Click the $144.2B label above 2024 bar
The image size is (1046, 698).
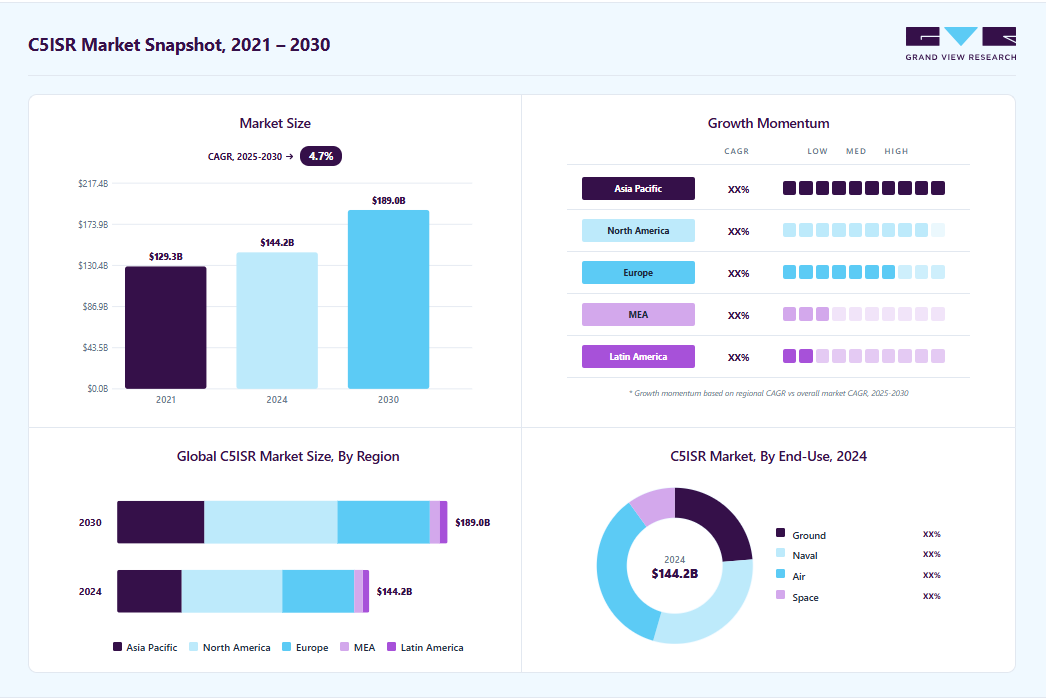click(277, 242)
